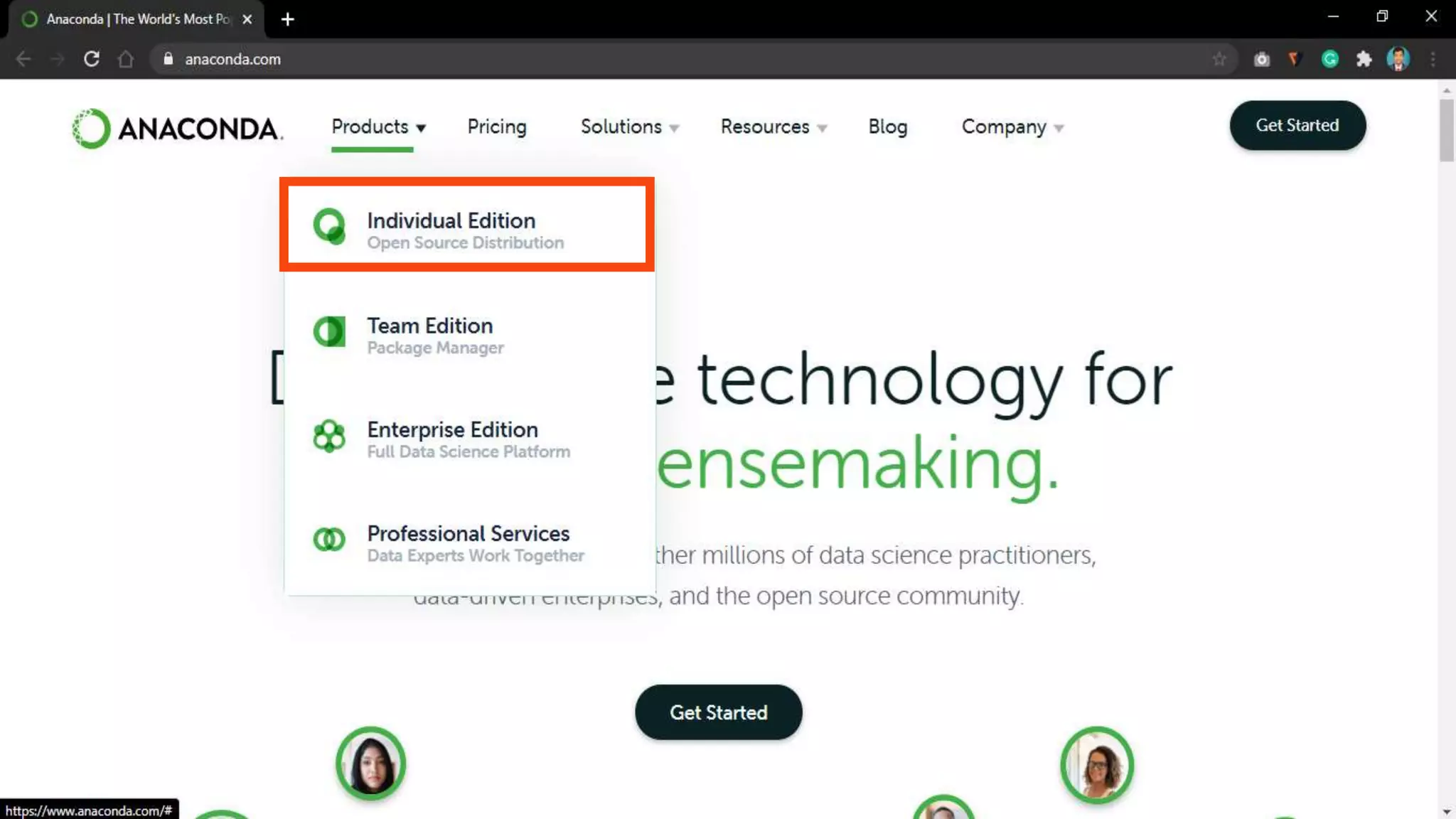Select Enterprise Edition menu entry
Screen dimensions: 1456x819
(453, 439)
